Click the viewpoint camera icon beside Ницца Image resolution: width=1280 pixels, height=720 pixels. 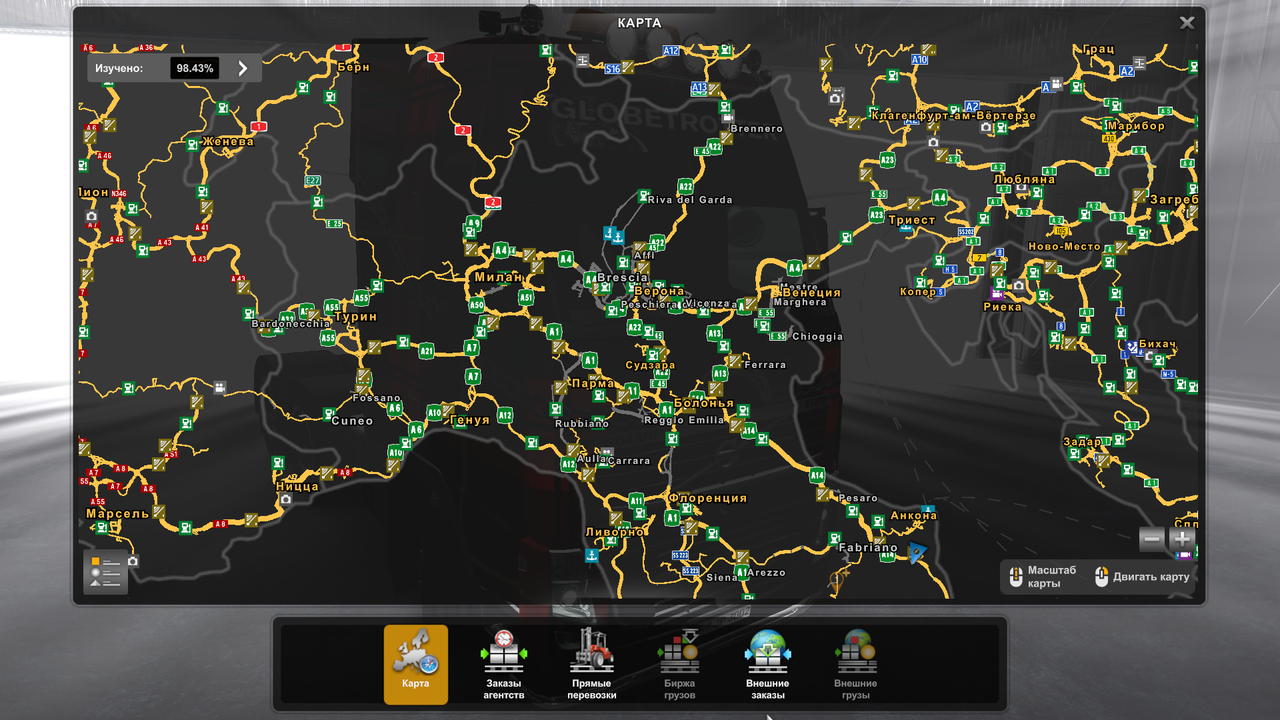(285, 499)
